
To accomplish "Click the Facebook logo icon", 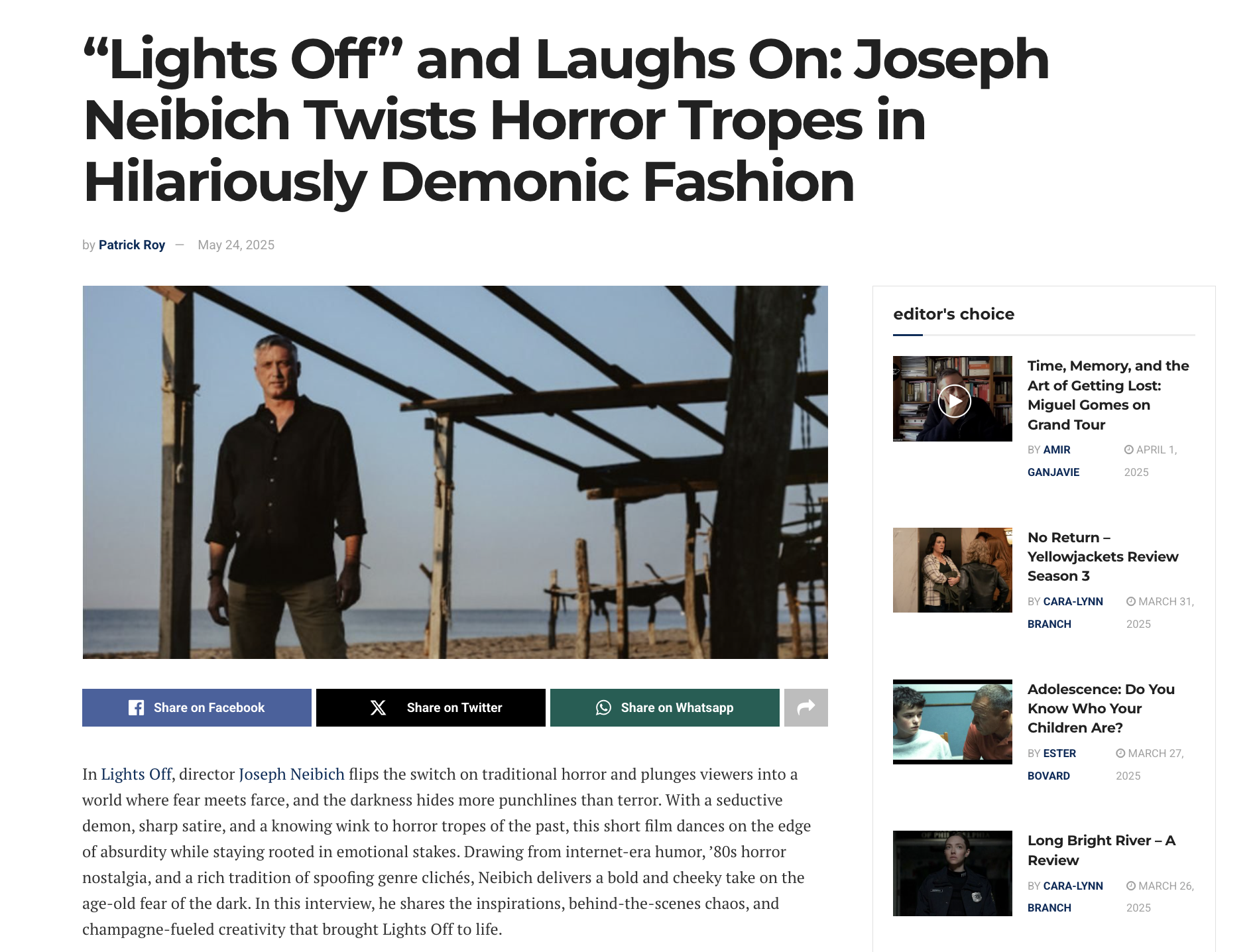I will tap(136, 707).
